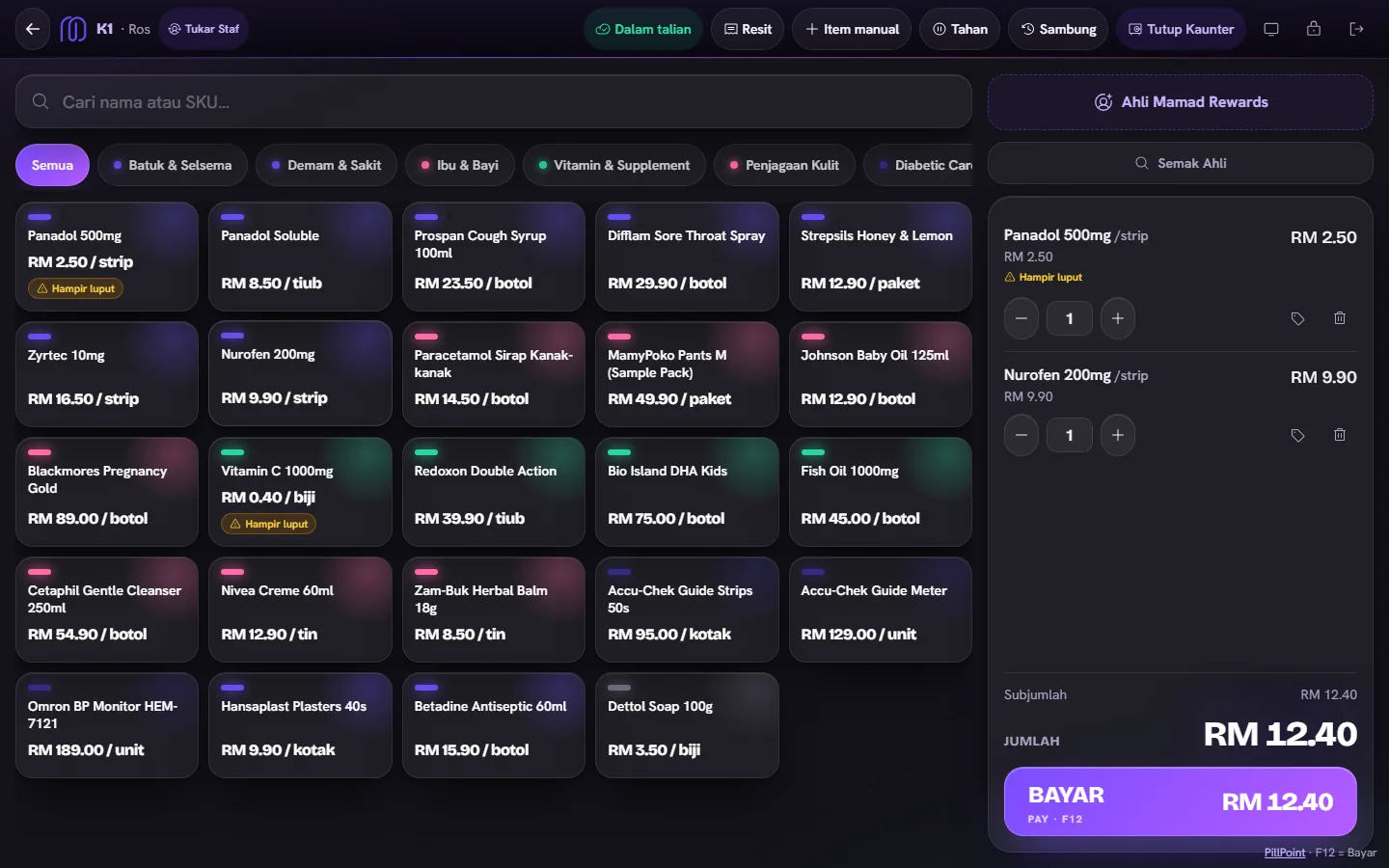Click the BAYAR pay button

click(x=1181, y=801)
